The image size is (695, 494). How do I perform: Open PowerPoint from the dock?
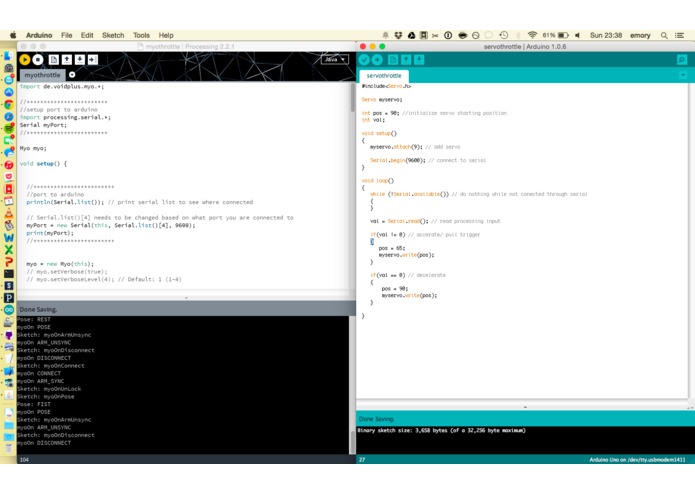[9, 261]
